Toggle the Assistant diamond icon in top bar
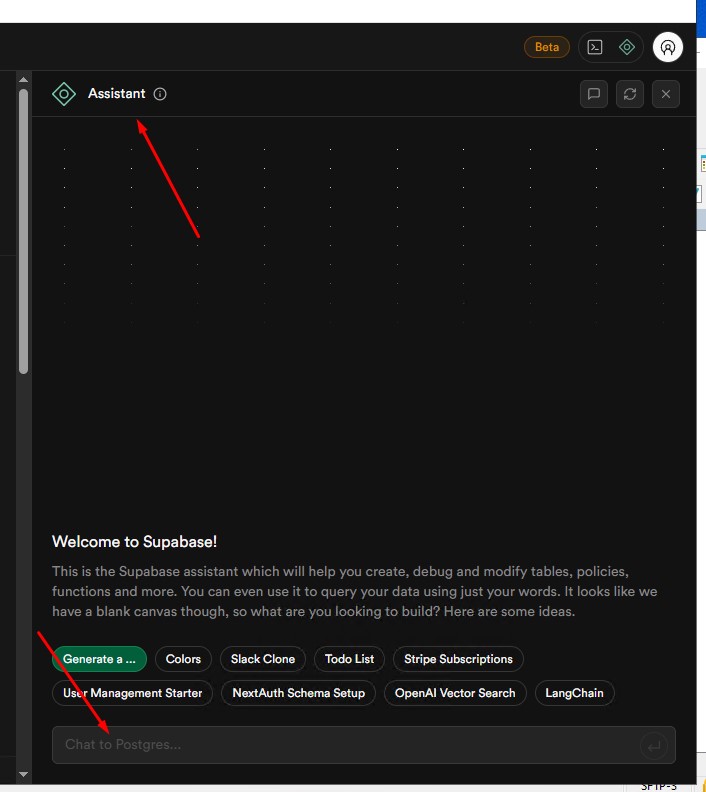The image size is (706, 792). click(627, 47)
